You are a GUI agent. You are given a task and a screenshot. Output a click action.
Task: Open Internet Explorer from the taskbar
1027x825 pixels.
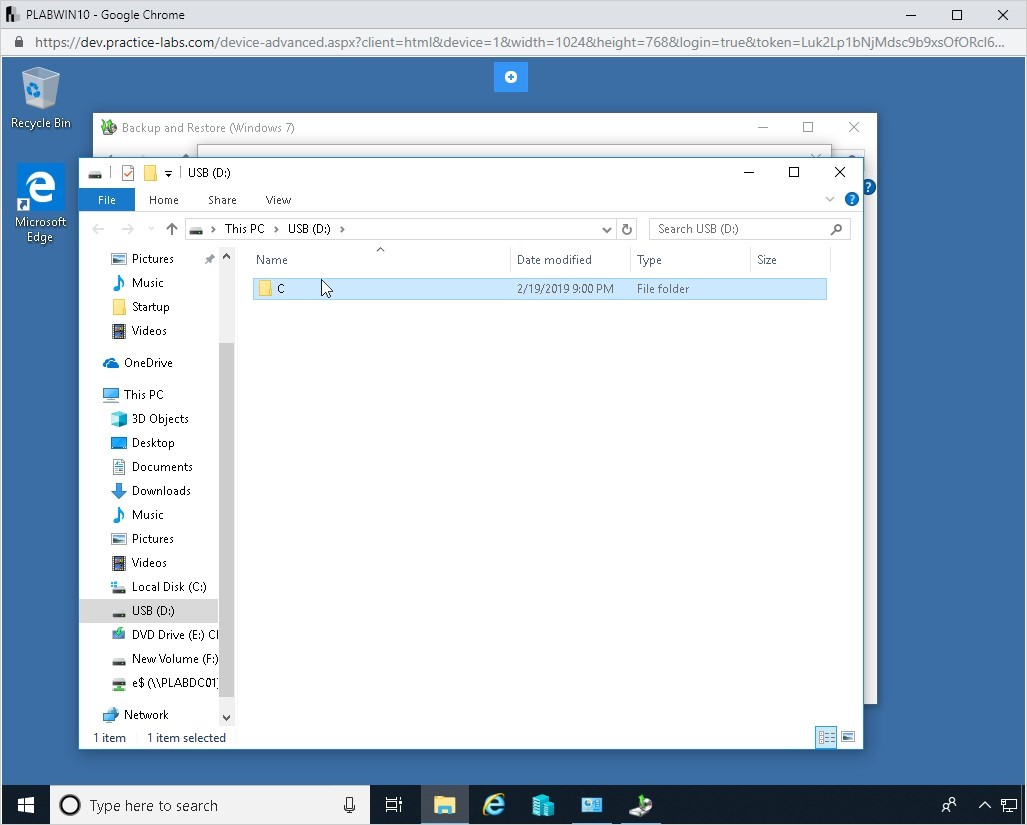tap(494, 805)
